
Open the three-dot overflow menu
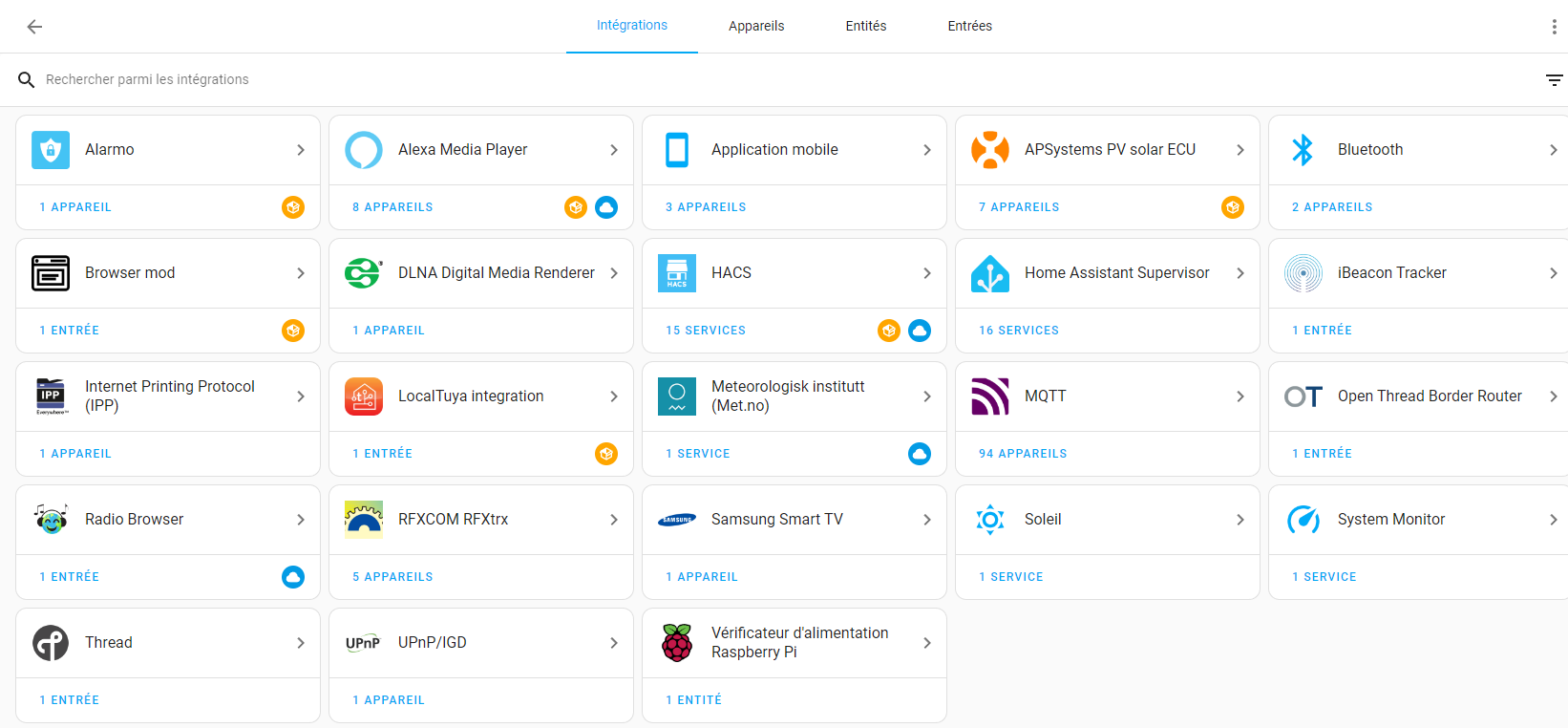coord(1554,27)
